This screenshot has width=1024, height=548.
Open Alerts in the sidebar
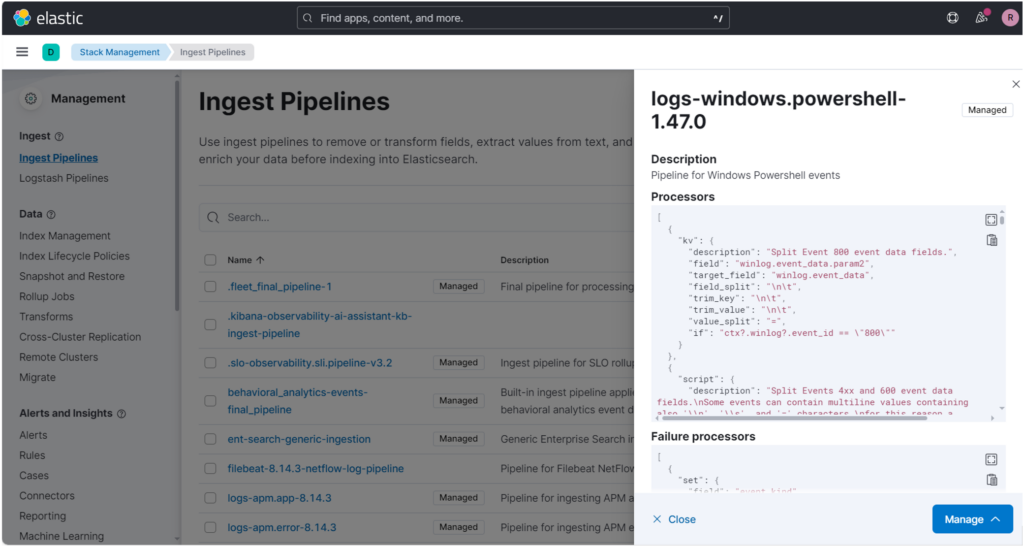click(x=33, y=435)
